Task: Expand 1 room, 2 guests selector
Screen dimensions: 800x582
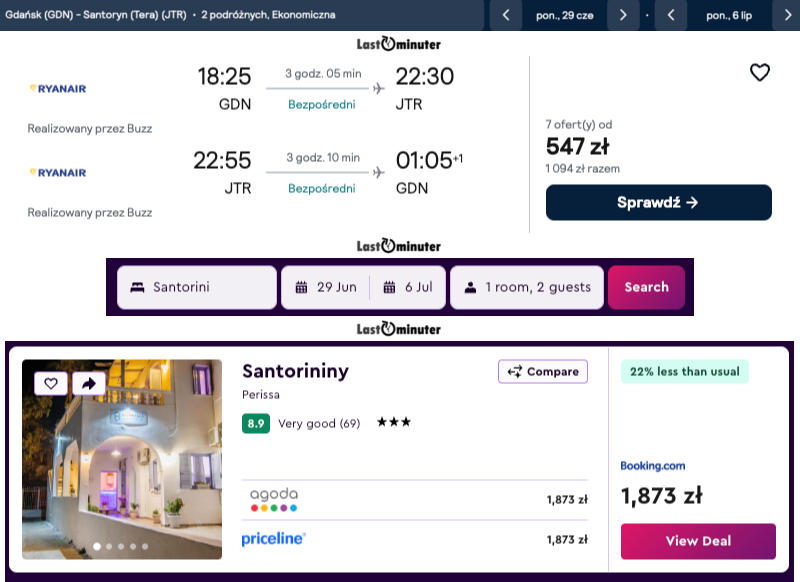Action: [527, 287]
